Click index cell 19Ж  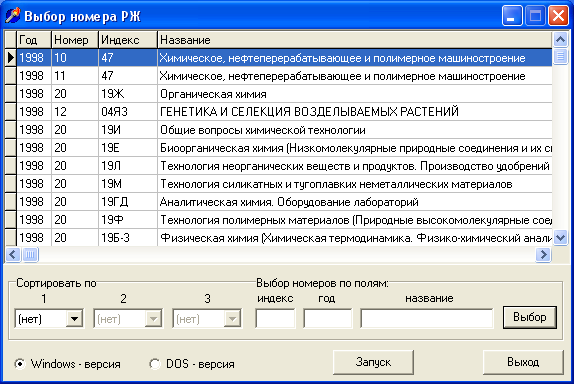tap(128, 94)
